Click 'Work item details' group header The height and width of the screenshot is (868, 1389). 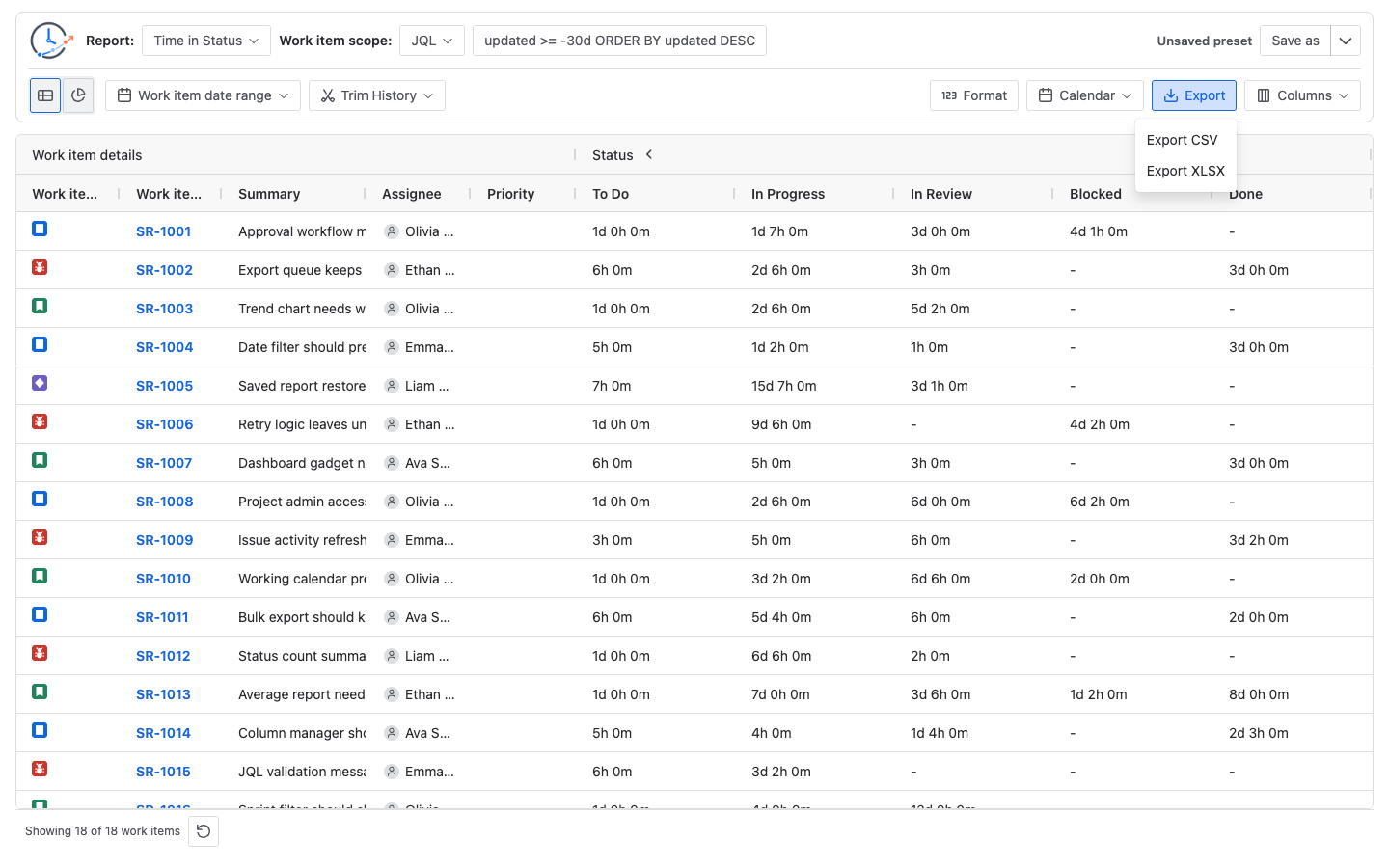pos(87,155)
